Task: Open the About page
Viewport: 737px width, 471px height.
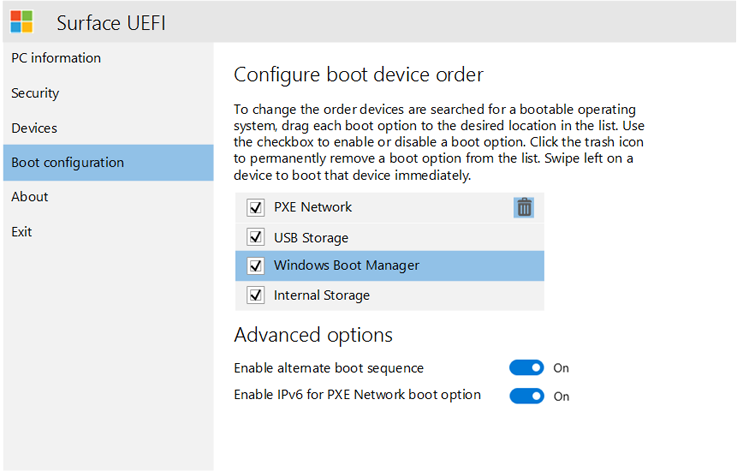Action: (30, 197)
